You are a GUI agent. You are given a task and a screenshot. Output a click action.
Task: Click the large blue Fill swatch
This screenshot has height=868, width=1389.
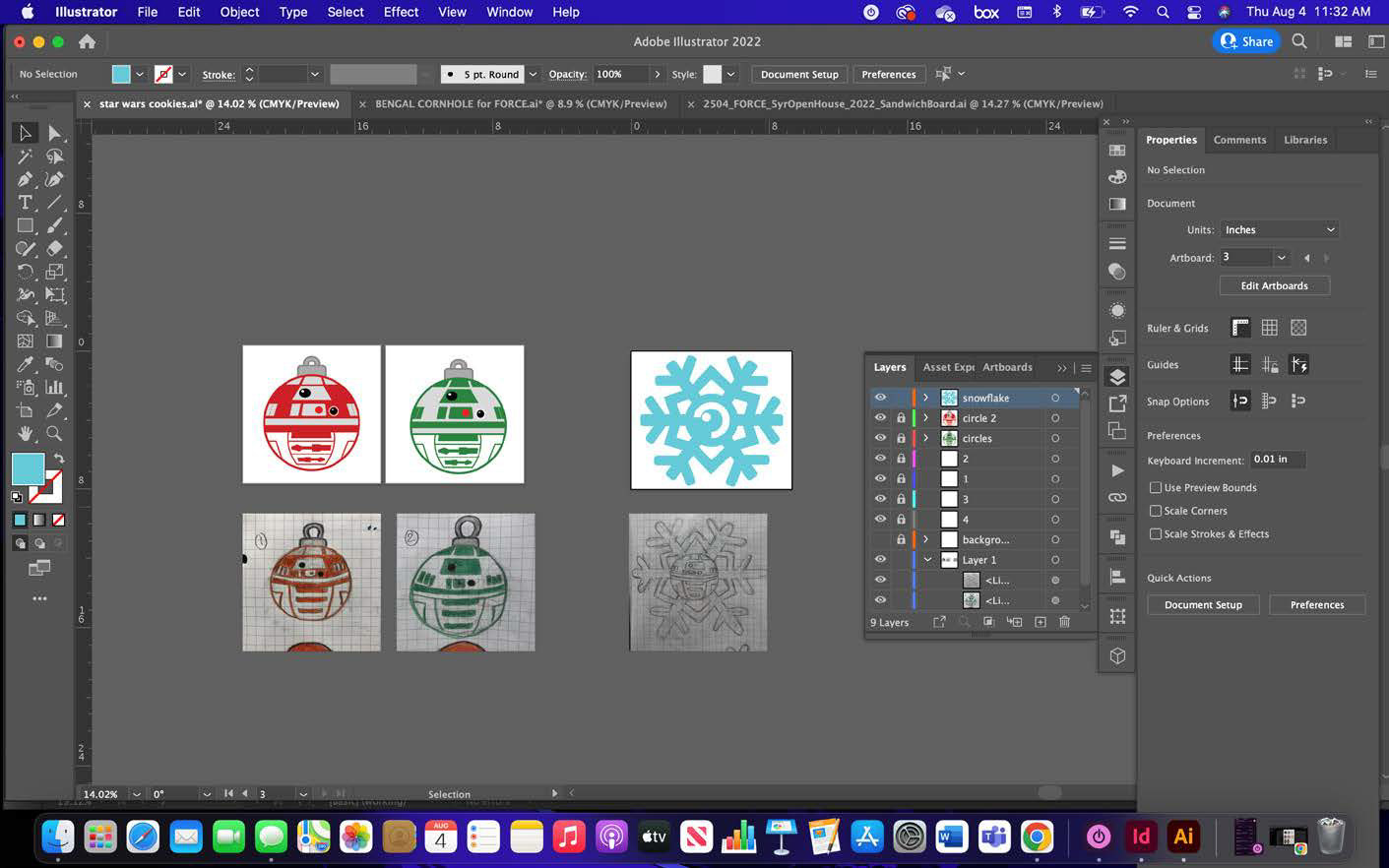pos(28,468)
